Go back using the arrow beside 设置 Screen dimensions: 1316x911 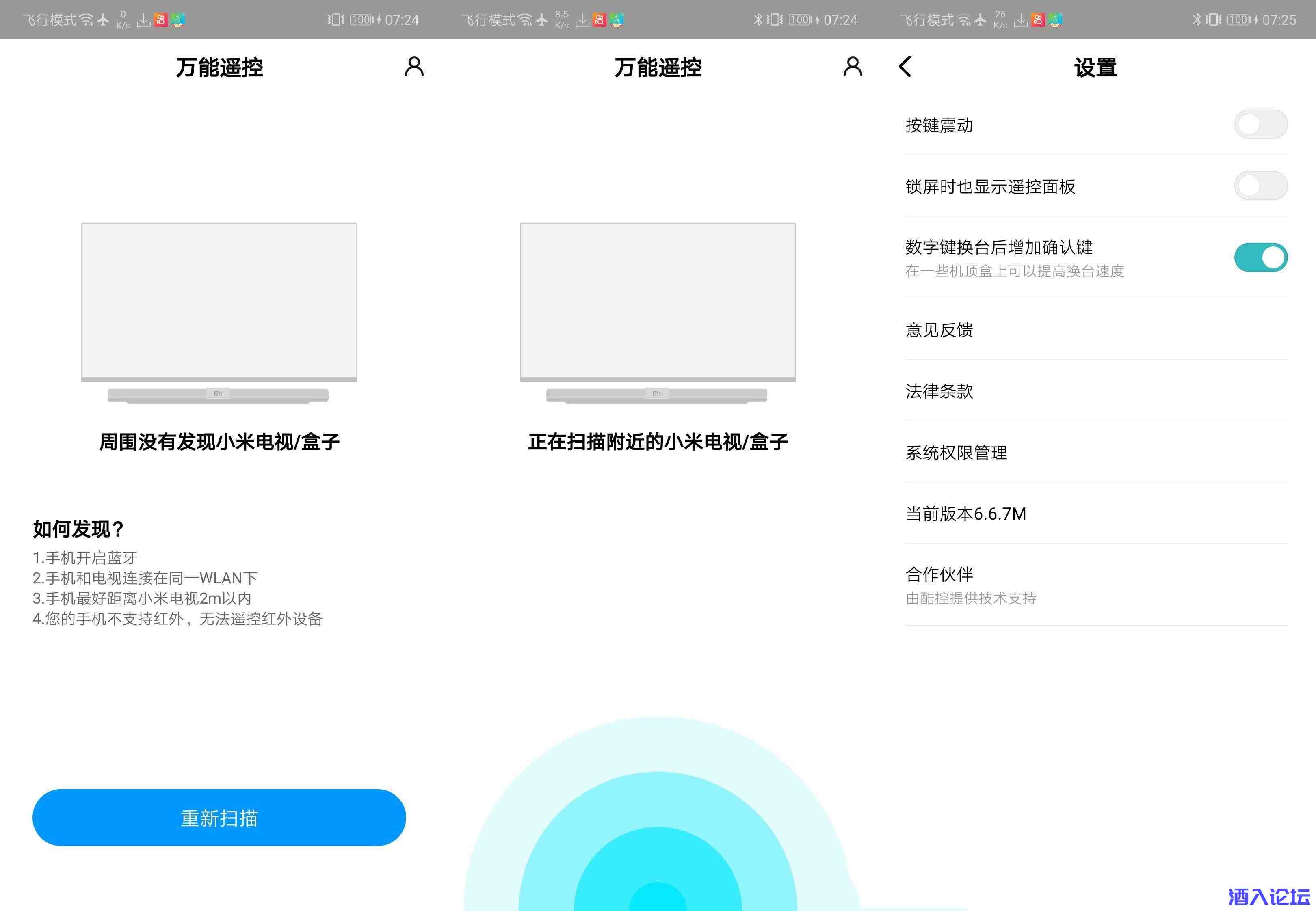point(905,66)
